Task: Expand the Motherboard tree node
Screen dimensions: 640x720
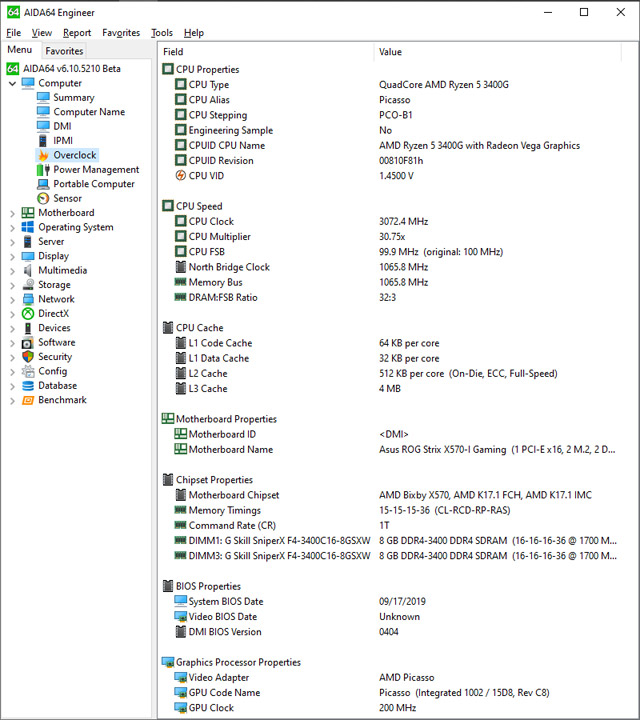Action: click(x=12, y=213)
